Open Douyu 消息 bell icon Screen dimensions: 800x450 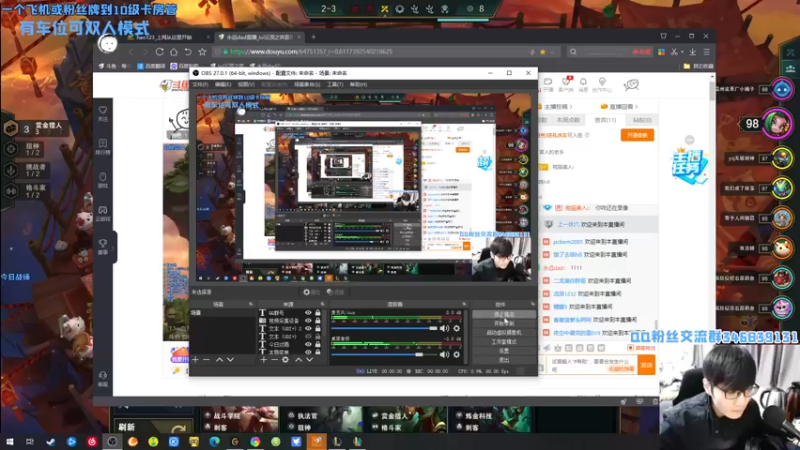tap(583, 84)
